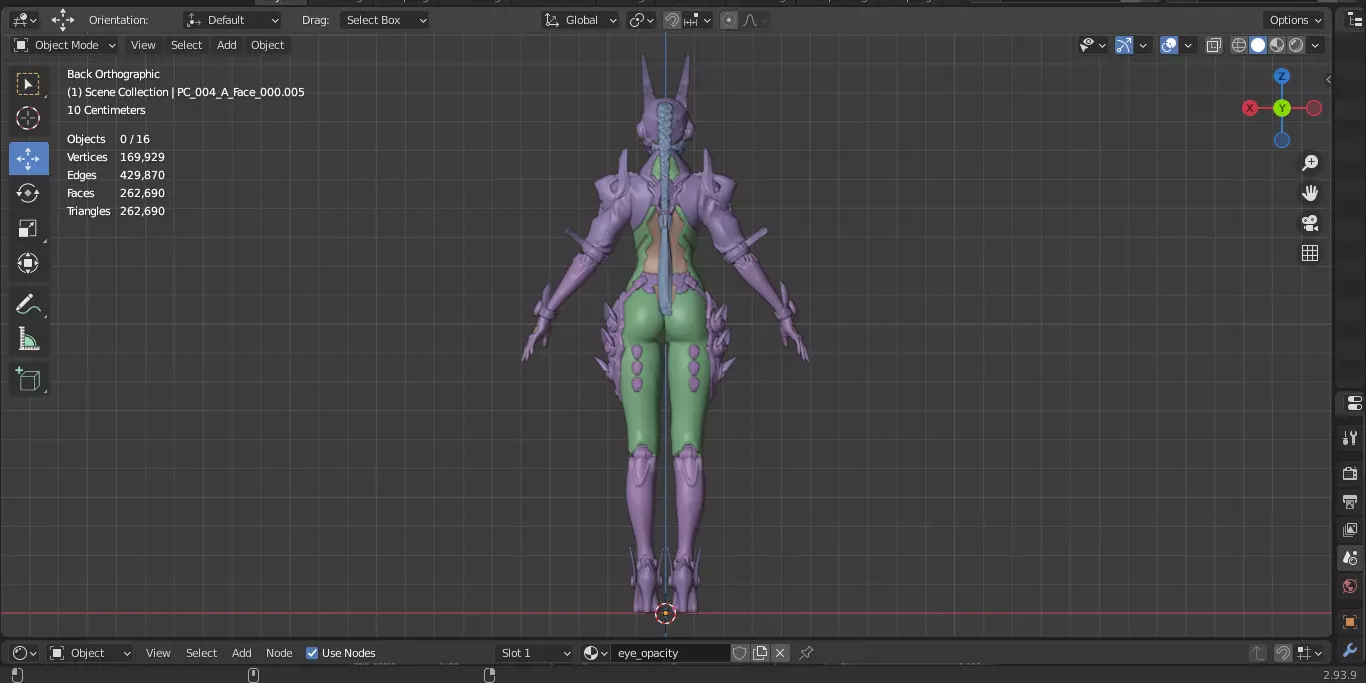Open the World properties tab
Viewport: 1366px width, 683px height.
click(x=1350, y=586)
